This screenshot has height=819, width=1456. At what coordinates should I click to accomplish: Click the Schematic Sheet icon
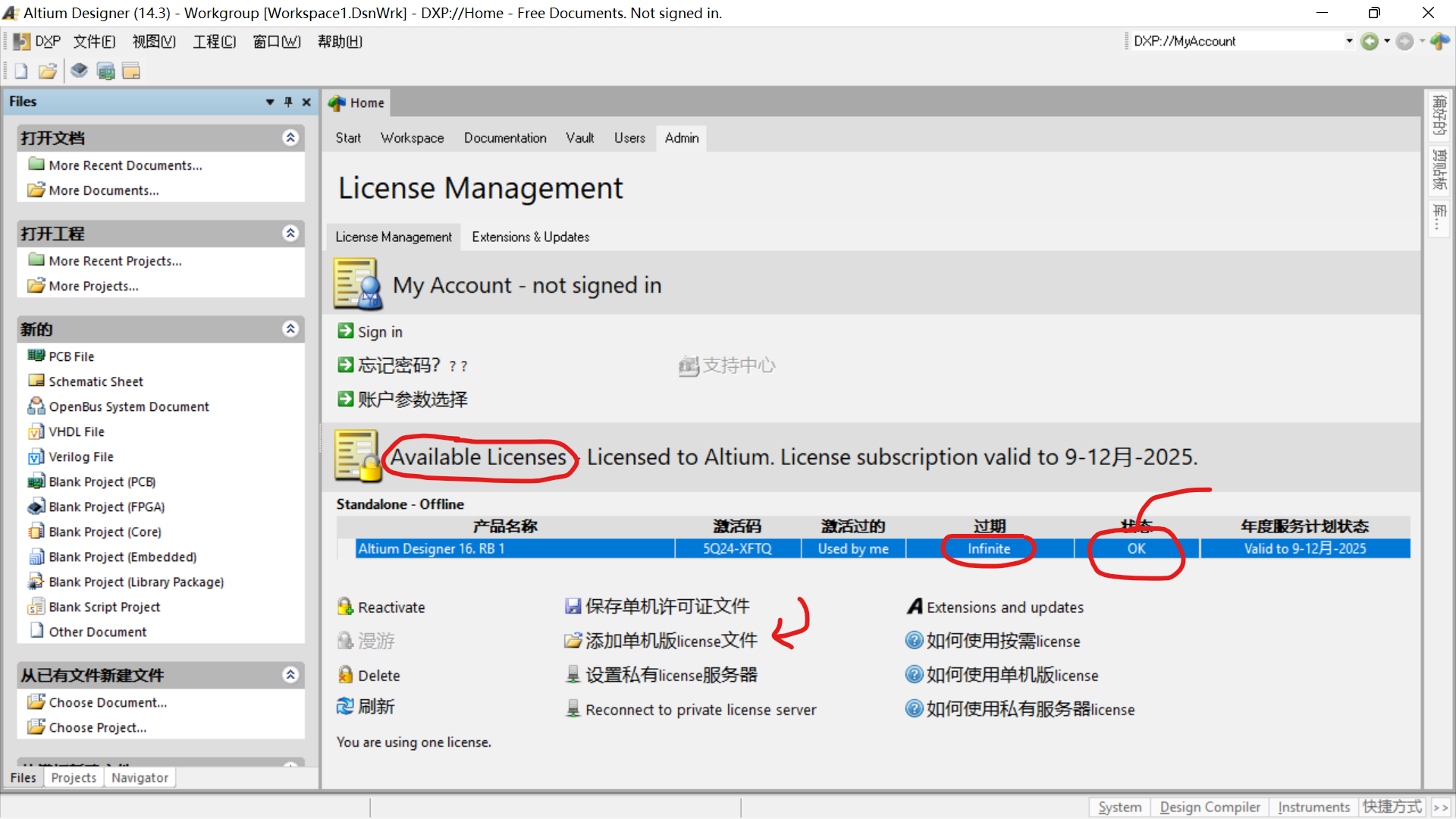(36, 381)
